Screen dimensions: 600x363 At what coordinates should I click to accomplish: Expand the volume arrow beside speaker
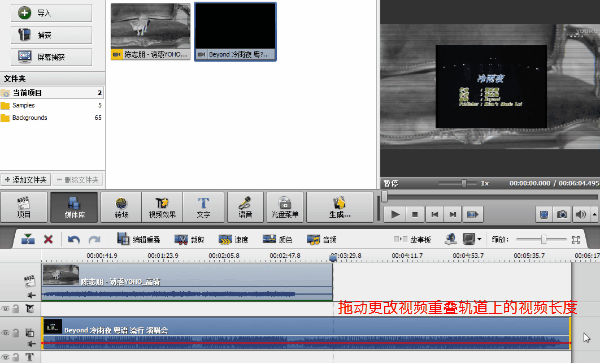tap(594, 214)
